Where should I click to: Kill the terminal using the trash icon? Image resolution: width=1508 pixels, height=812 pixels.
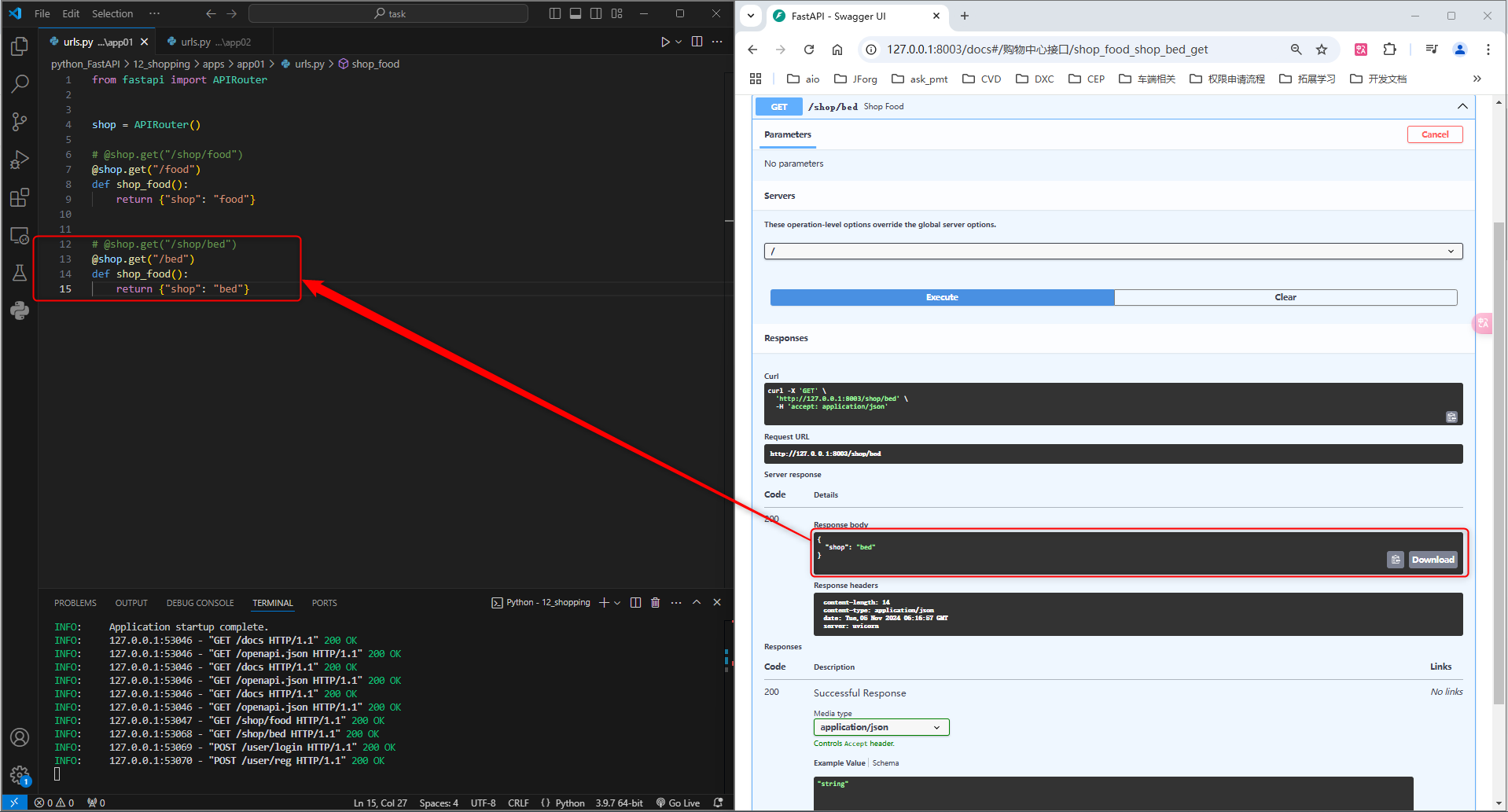pos(656,602)
